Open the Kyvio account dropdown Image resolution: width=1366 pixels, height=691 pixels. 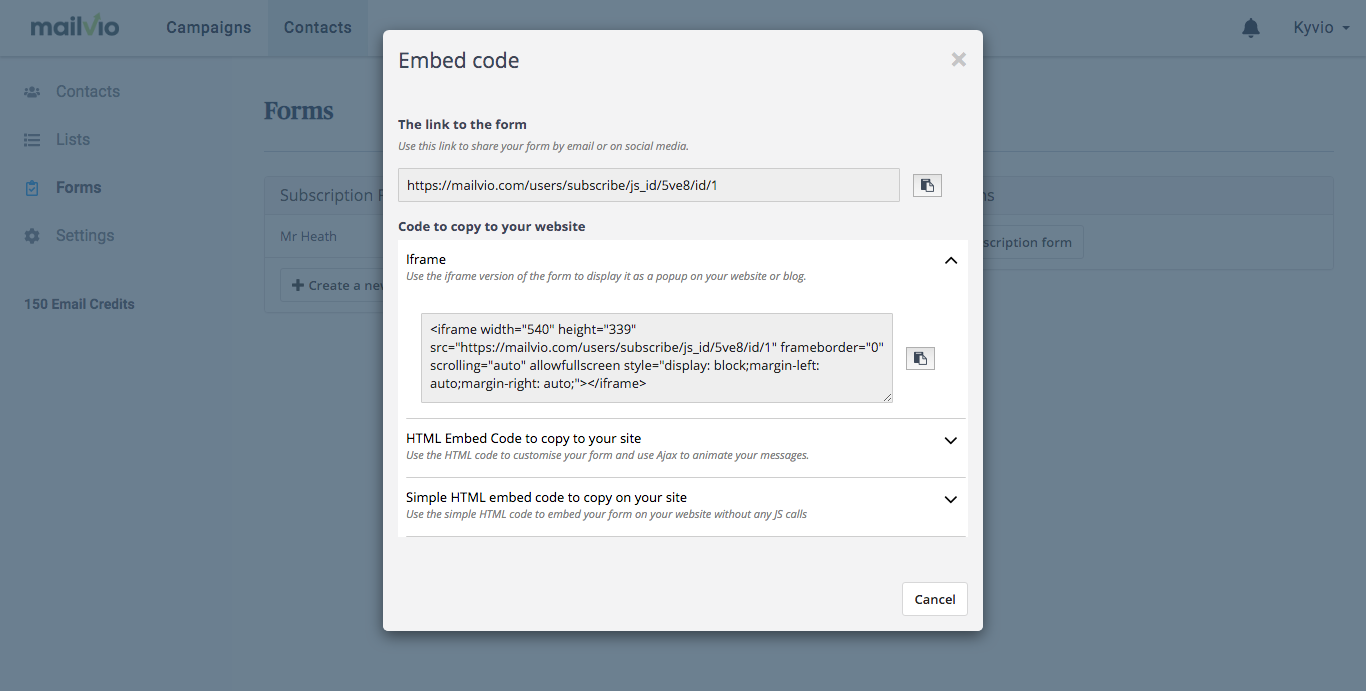pos(1321,28)
